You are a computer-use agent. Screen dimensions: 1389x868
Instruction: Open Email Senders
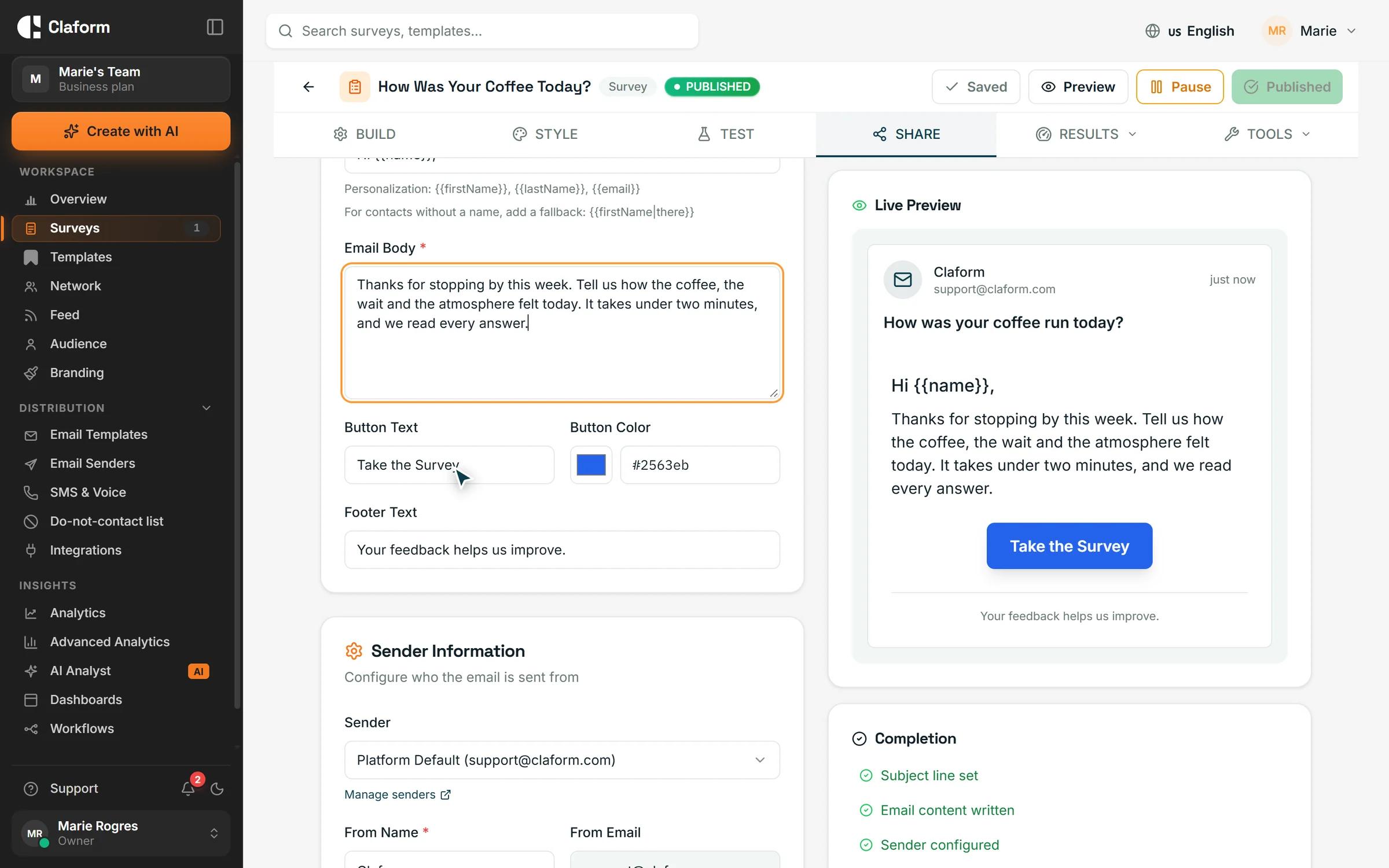116,464
